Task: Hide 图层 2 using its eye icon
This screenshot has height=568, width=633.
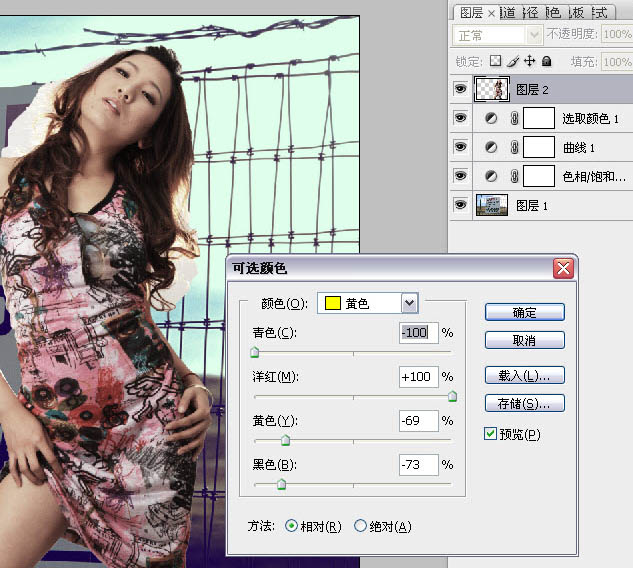Action: point(461,89)
